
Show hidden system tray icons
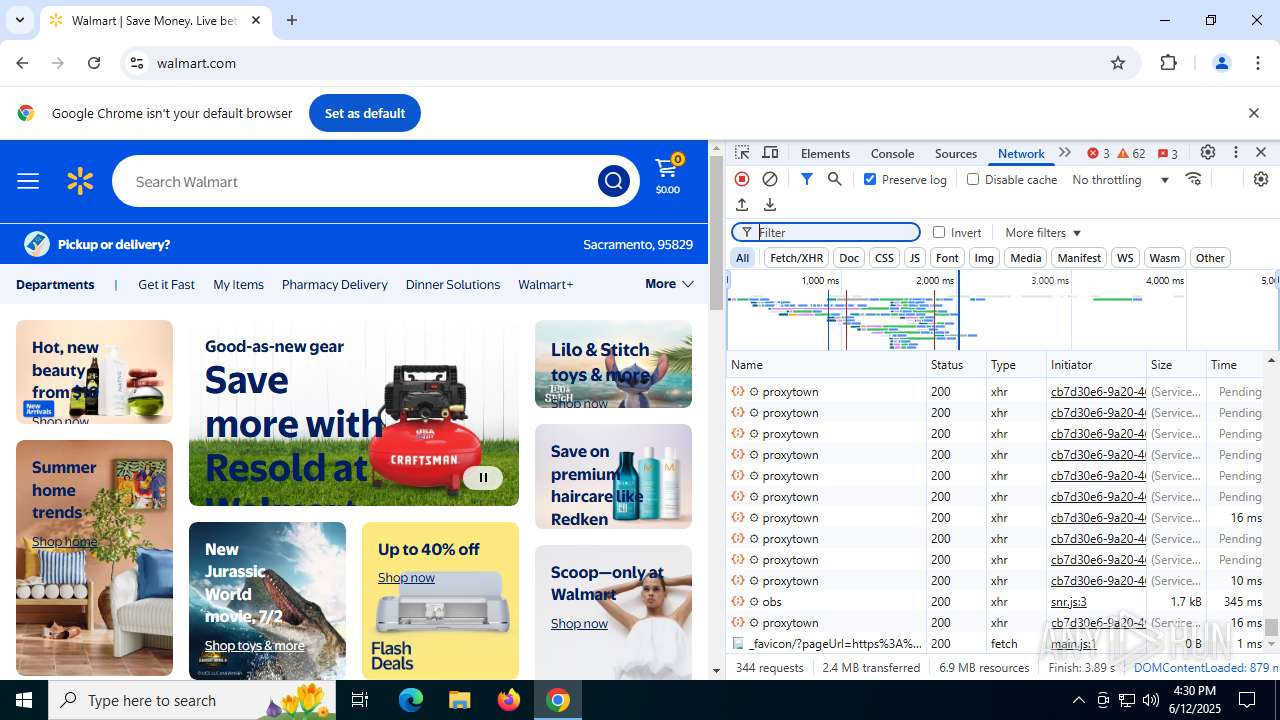click(1078, 700)
